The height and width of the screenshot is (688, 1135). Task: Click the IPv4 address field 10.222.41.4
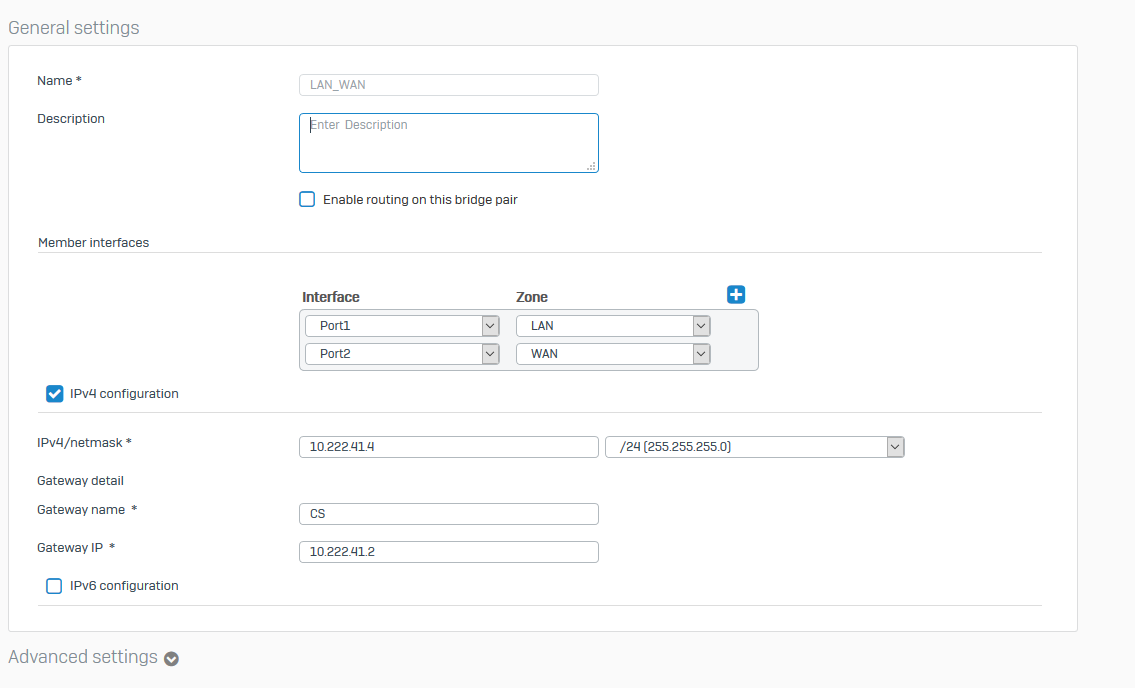(448, 447)
